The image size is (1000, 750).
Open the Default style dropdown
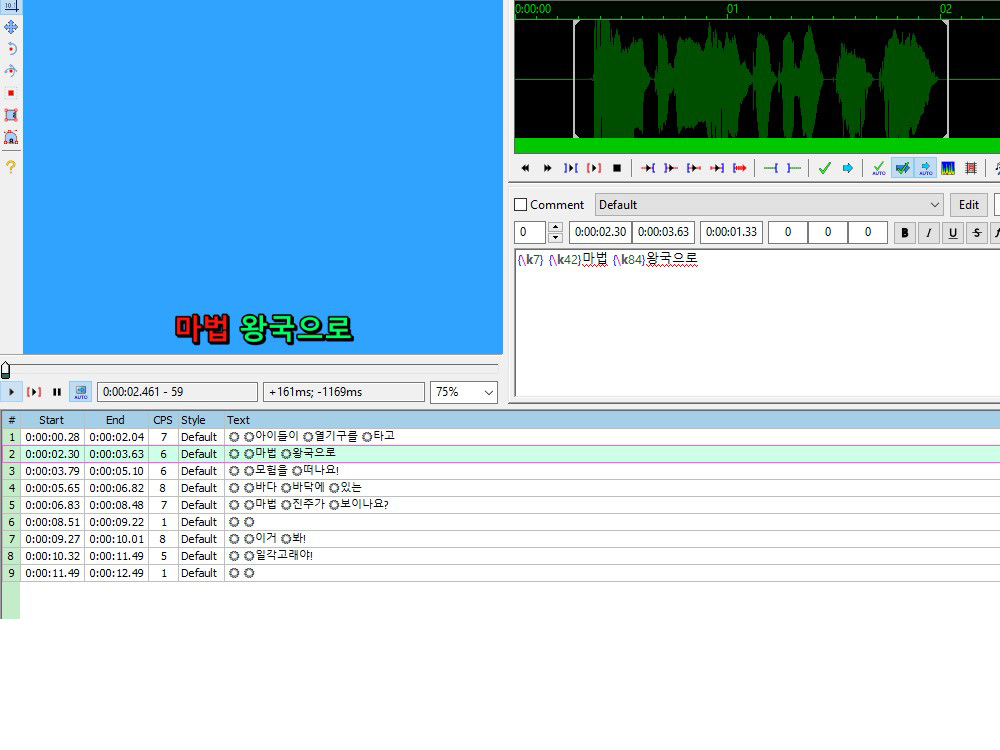769,205
